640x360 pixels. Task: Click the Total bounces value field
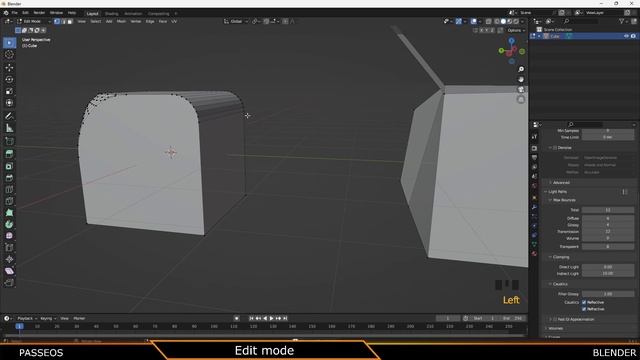[x=608, y=210]
